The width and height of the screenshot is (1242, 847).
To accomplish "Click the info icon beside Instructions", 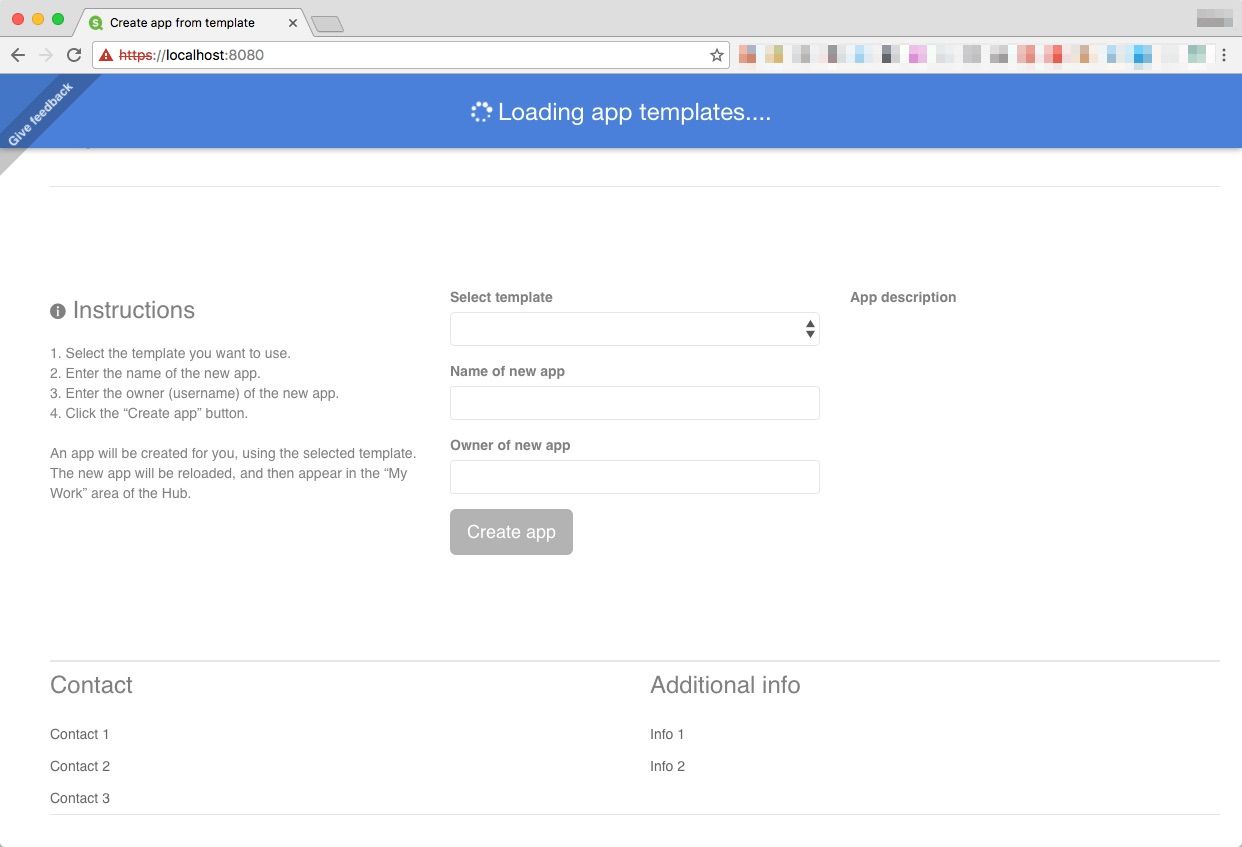I will click(58, 311).
